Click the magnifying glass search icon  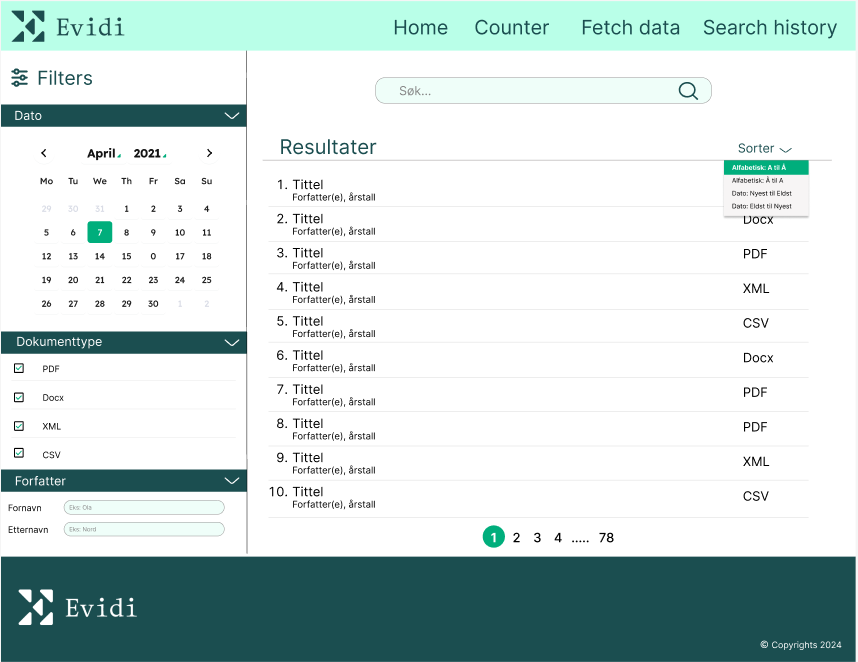pos(688,90)
